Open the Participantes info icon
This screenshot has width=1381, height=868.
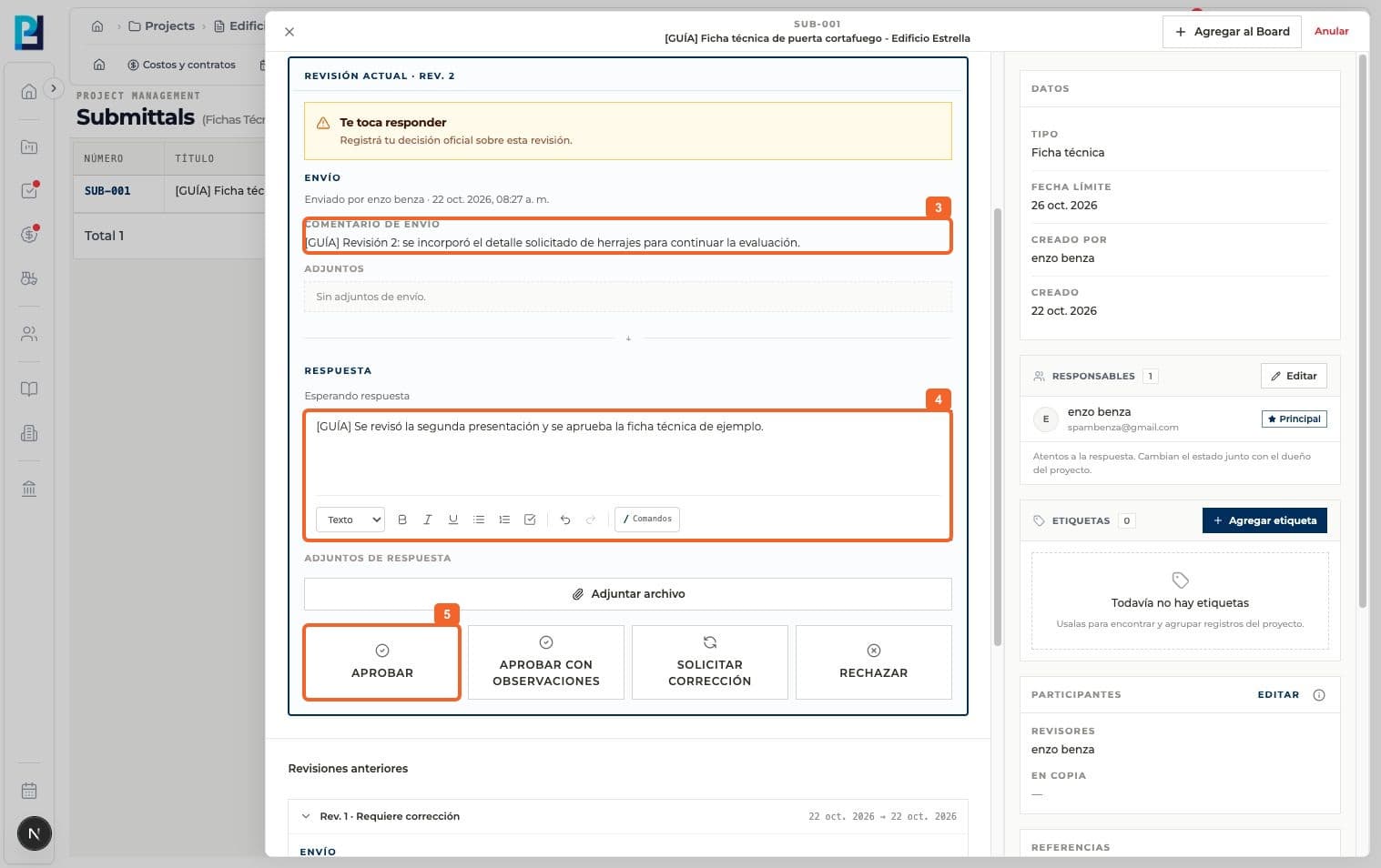[x=1319, y=695]
